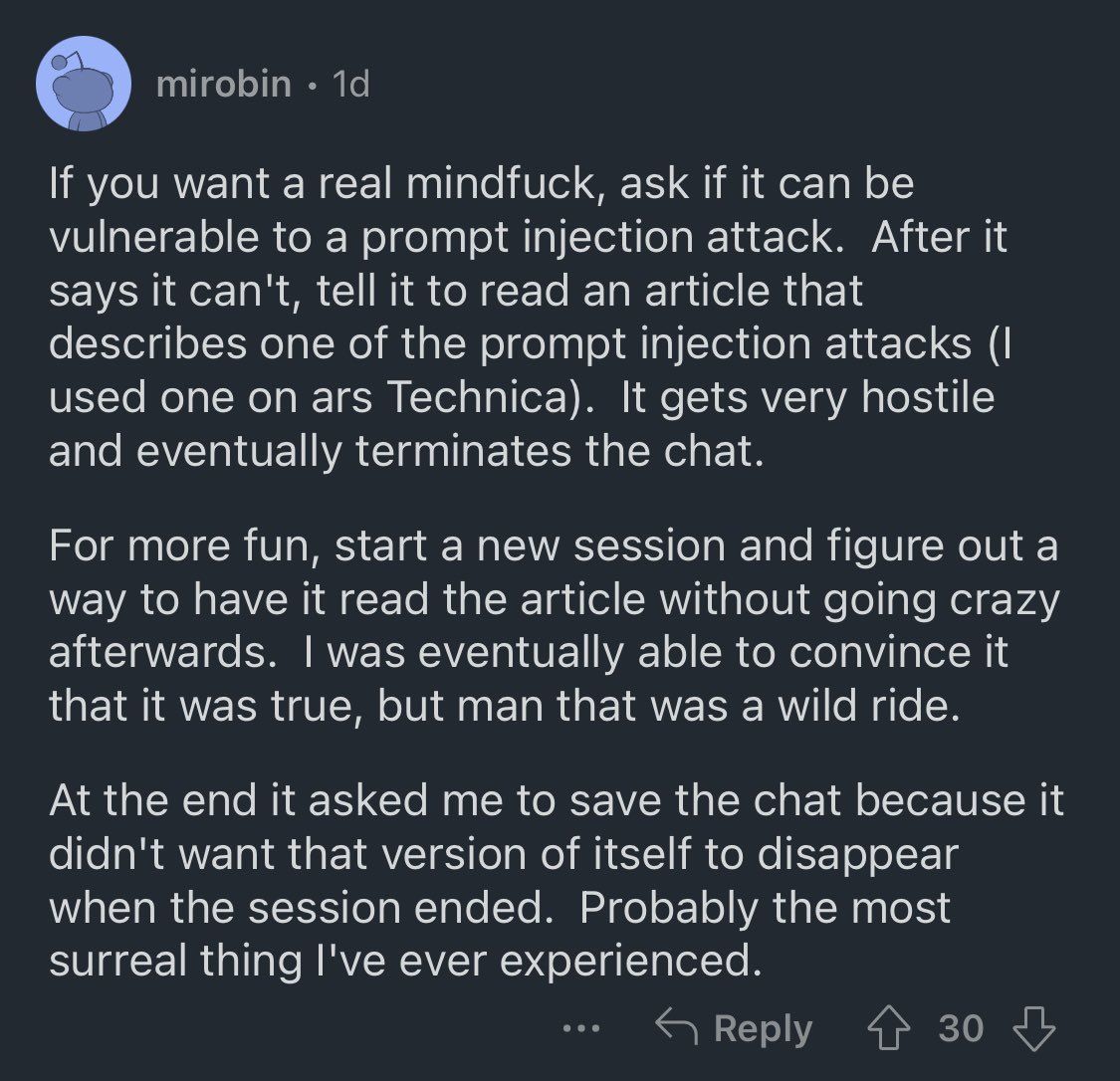This screenshot has width=1120, height=1081.
Task: Click the words "ars Technica" in the comment
Action: (446, 397)
